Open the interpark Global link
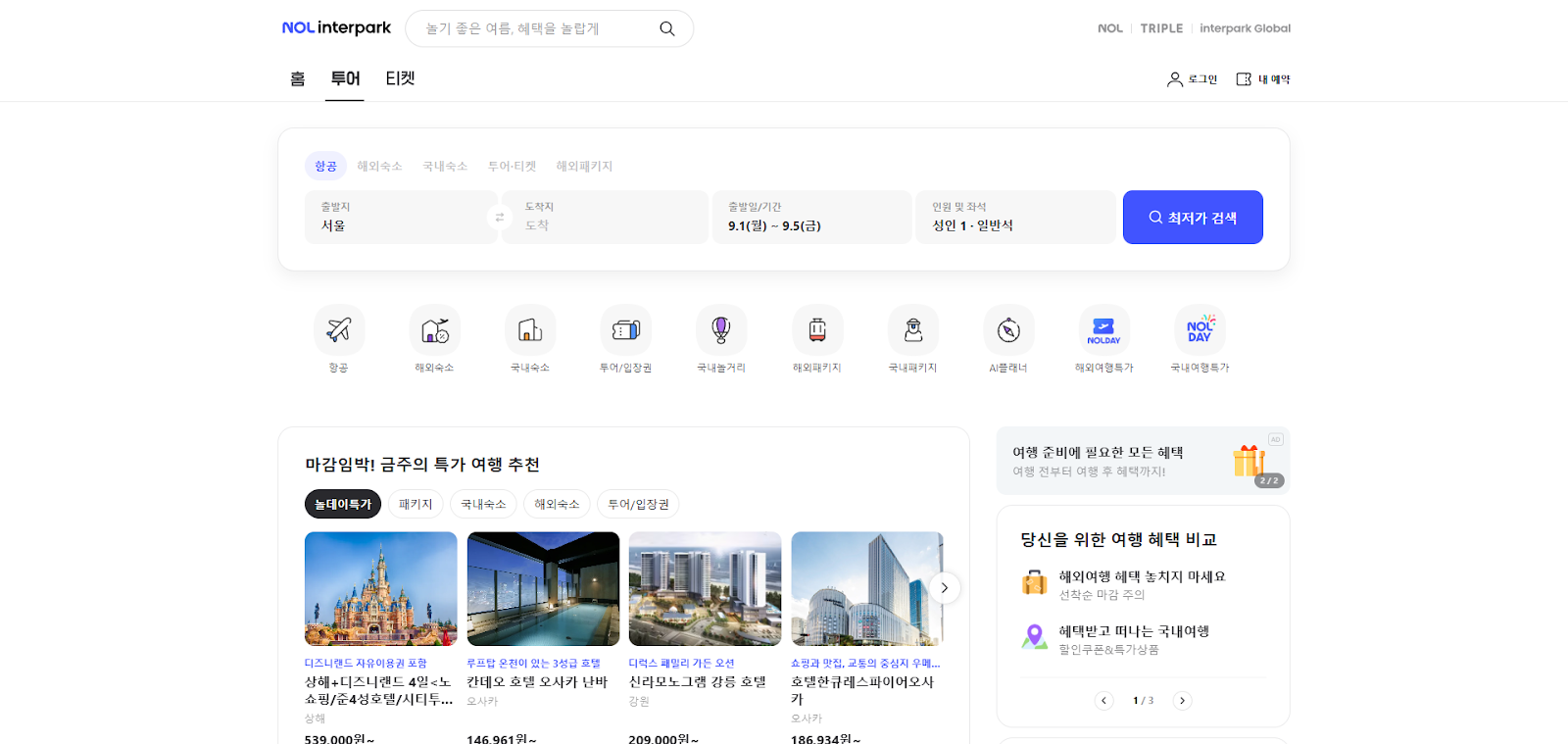1568x744 pixels. click(x=1245, y=28)
